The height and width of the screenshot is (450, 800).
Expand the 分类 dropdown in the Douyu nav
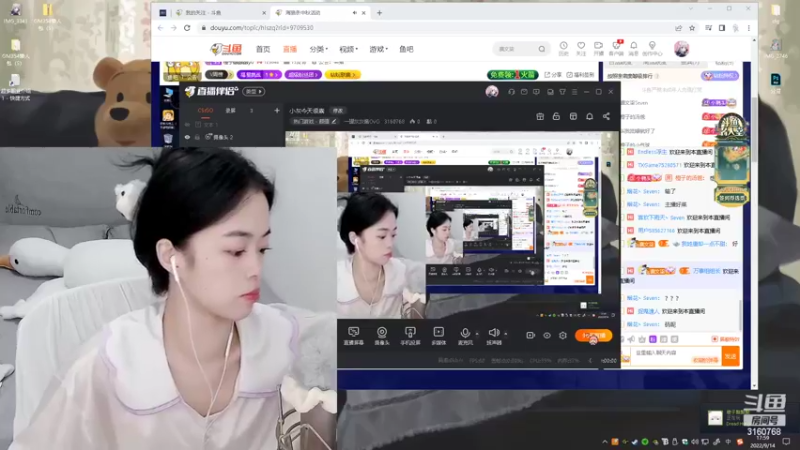318,49
